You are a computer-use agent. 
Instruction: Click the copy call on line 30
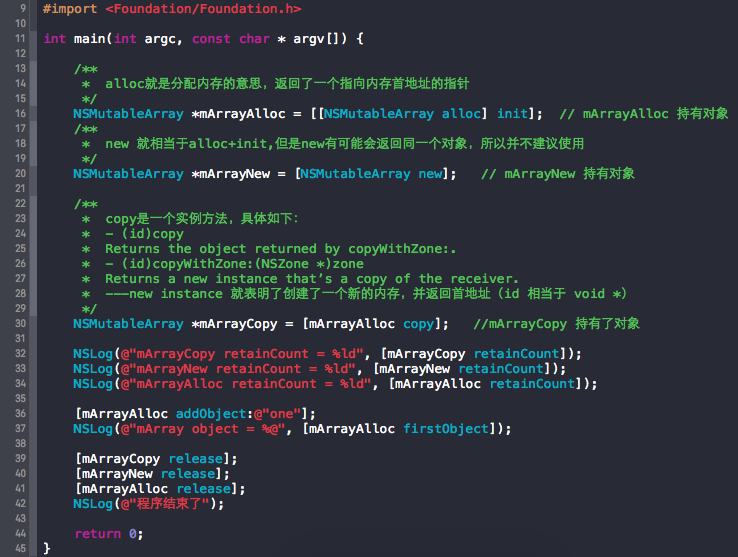click(x=418, y=323)
